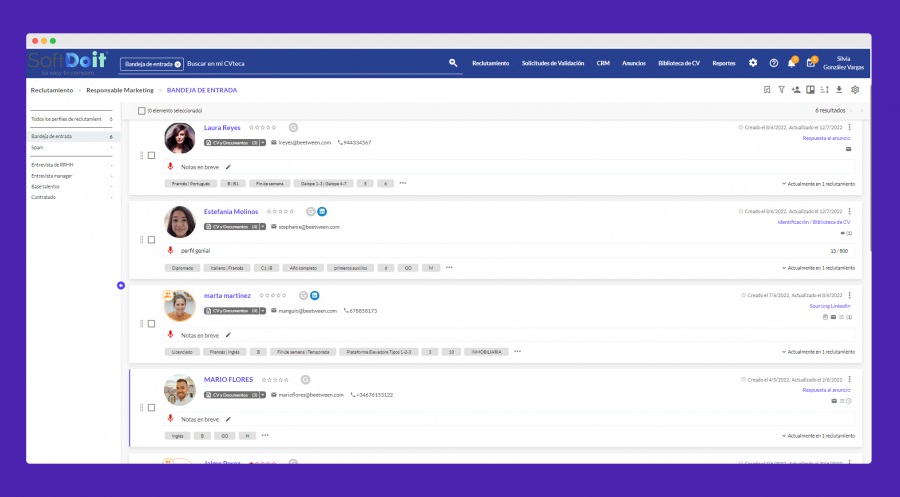The width and height of the screenshot is (900, 497).
Task: Open CV y Documentos dropdown arrow for MARIO FLORES
Action: [x=263, y=395]
